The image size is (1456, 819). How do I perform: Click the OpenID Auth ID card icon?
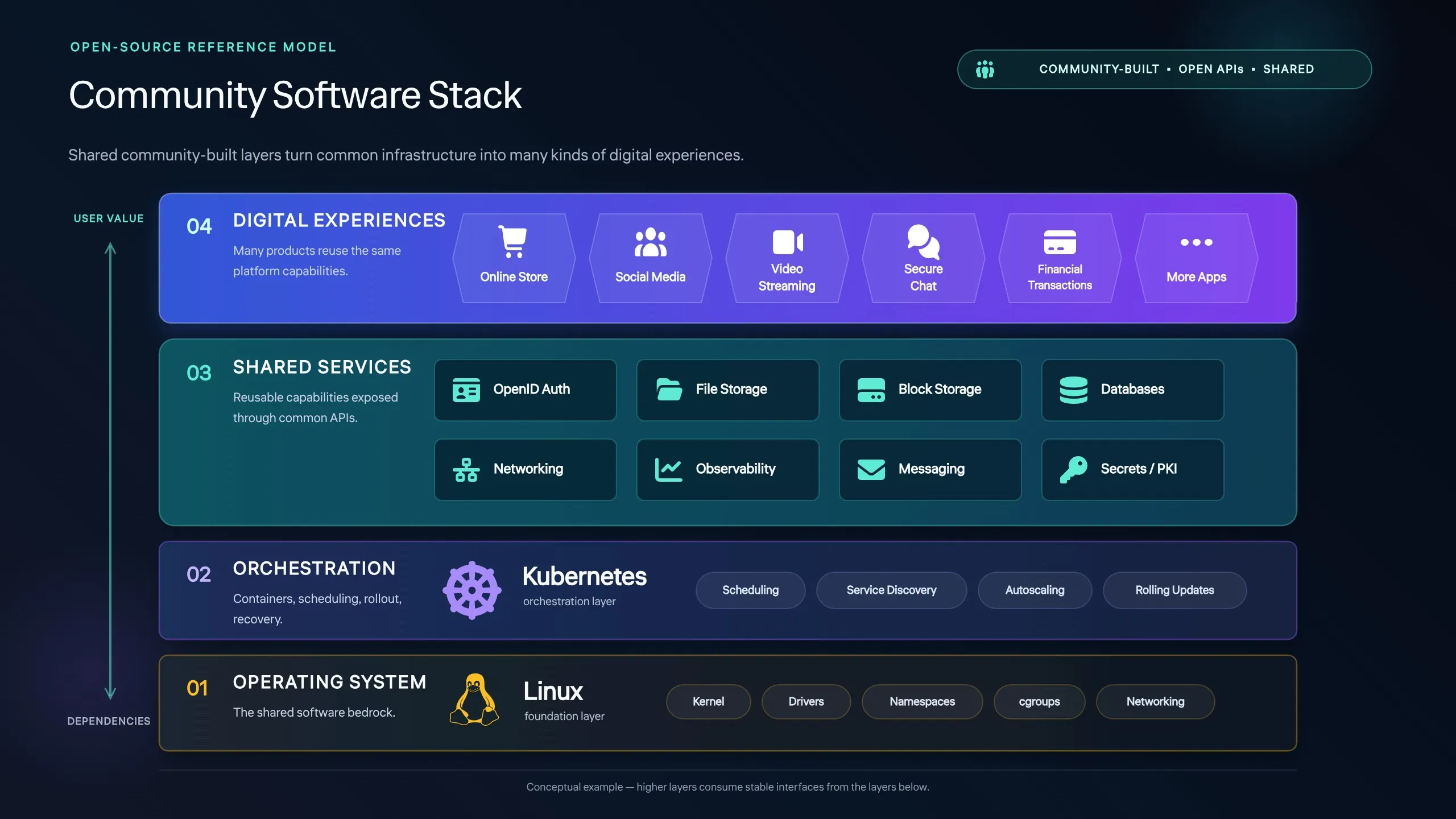coord(466,390)
